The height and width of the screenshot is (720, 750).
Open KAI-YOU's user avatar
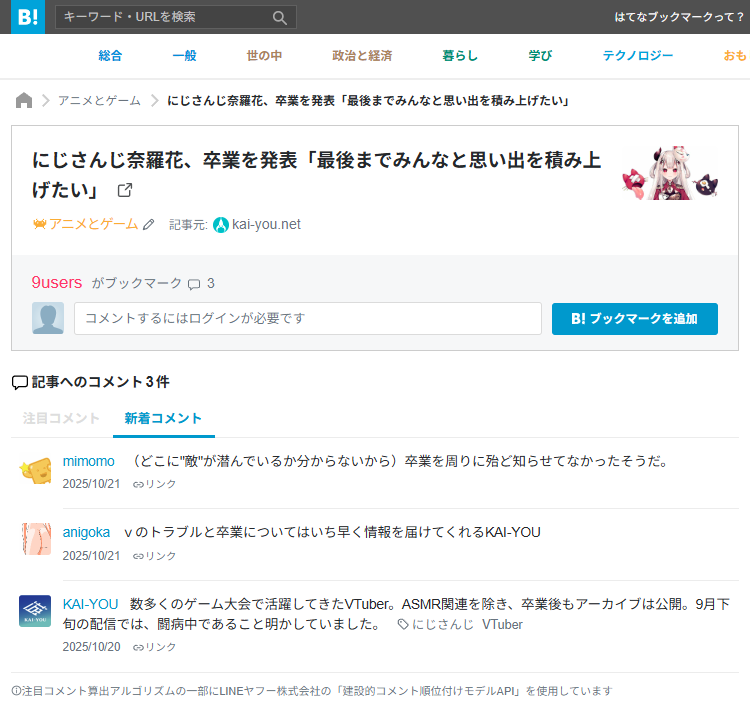click(36, 611)
